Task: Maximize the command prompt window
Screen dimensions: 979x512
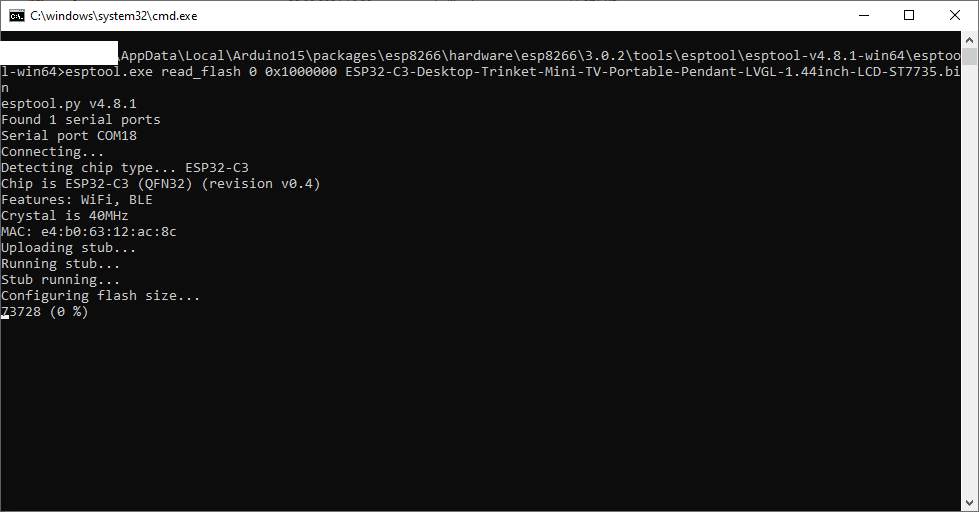Action: point(909,16)
